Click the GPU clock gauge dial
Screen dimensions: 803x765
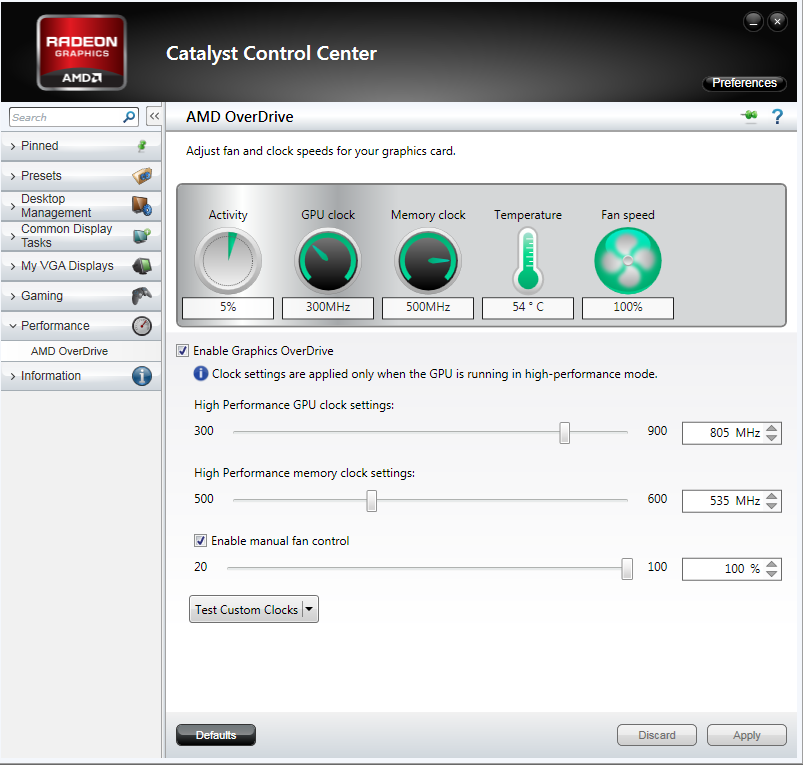[328, 261]
